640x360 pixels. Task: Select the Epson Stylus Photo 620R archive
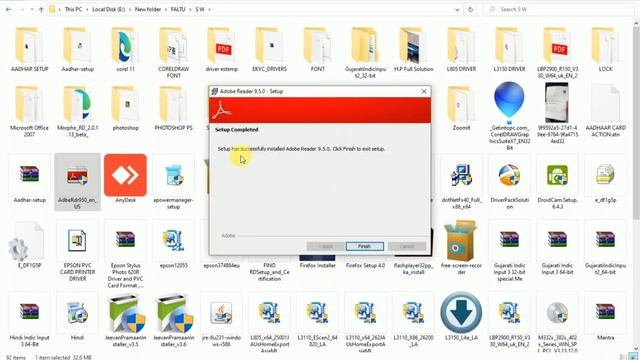click(125, 254)
